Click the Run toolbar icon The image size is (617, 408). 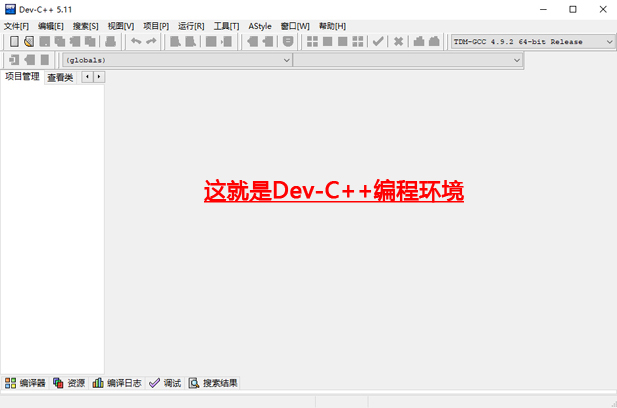pos(327,41)
